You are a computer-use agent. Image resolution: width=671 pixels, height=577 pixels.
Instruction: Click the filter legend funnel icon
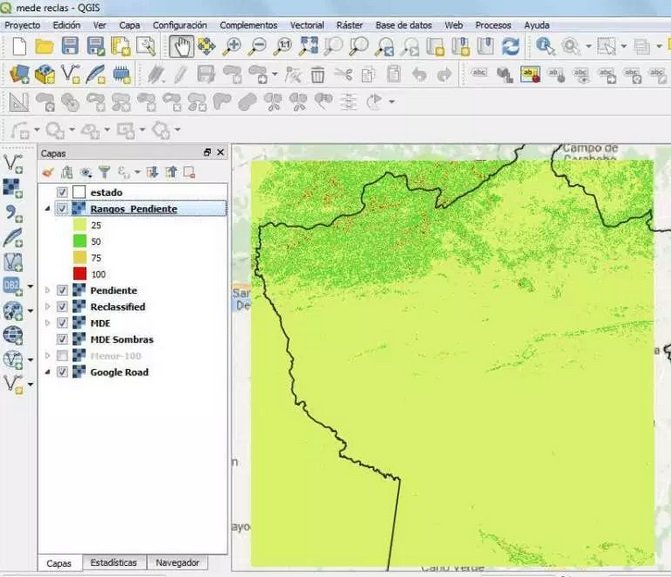pyautogui.click(x=103, y=172)
